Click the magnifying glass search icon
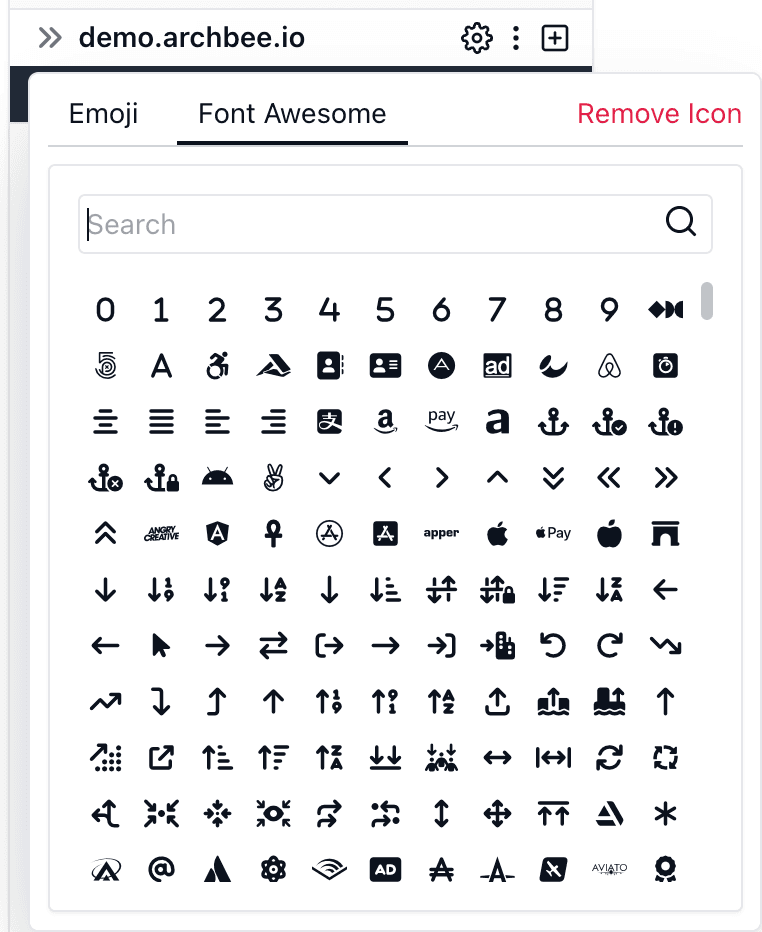Screen dimensions: 762x932 pos(681,222)
